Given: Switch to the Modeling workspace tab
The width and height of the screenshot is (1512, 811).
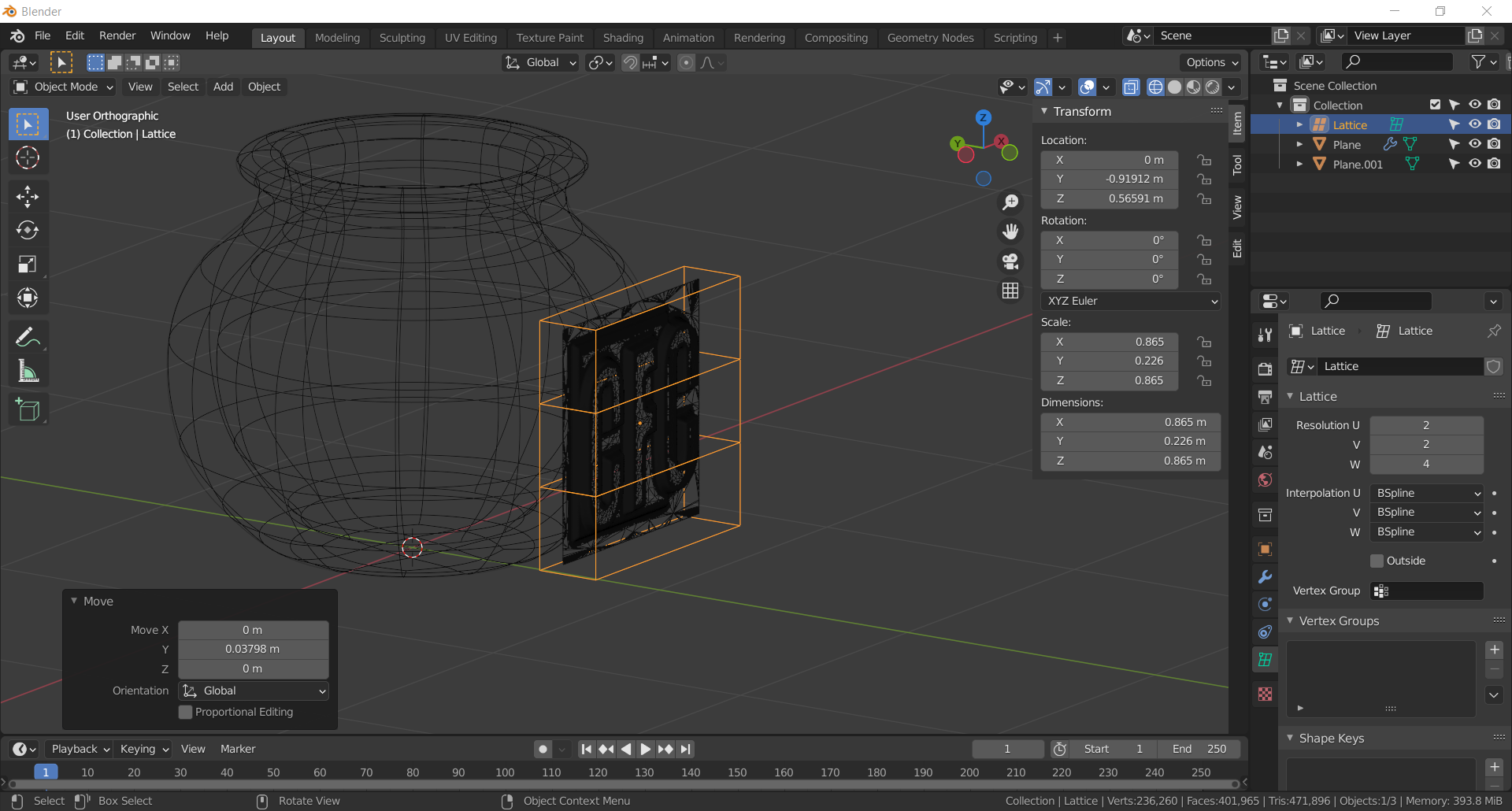Looking at the screenshot, I should (x=337, y=38).
